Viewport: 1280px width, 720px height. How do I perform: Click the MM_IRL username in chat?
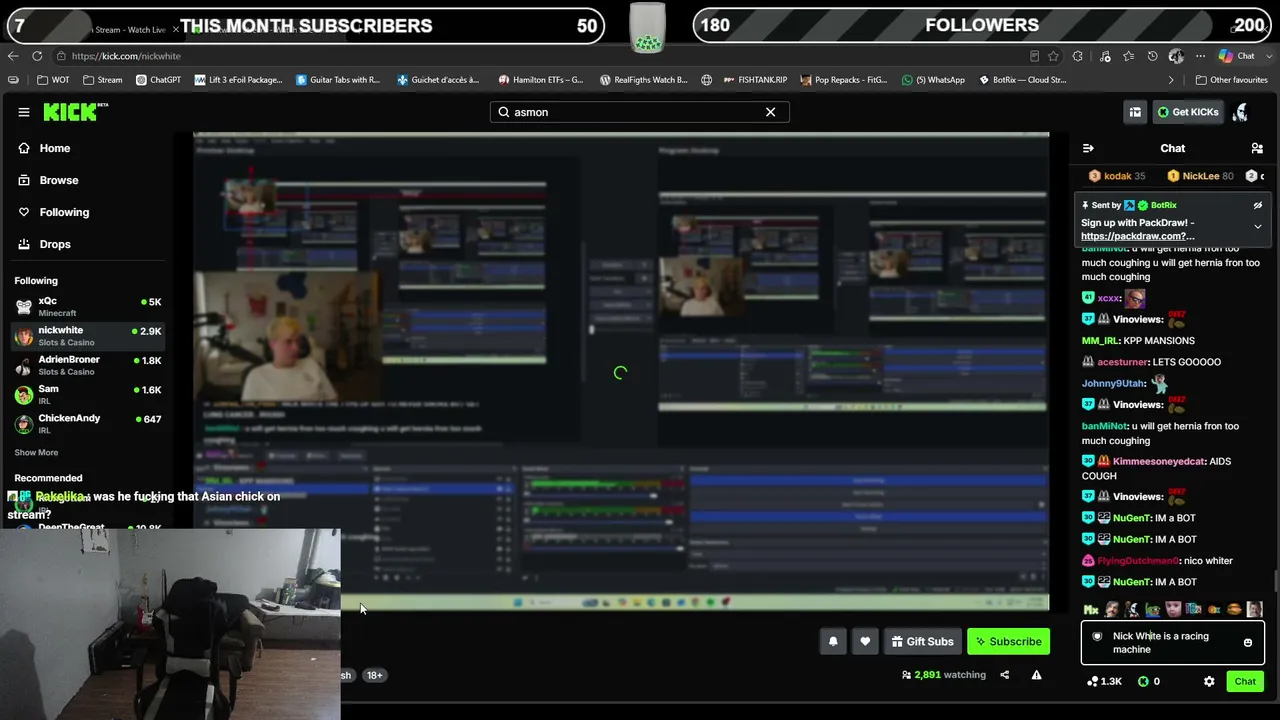coord(1099,341)
